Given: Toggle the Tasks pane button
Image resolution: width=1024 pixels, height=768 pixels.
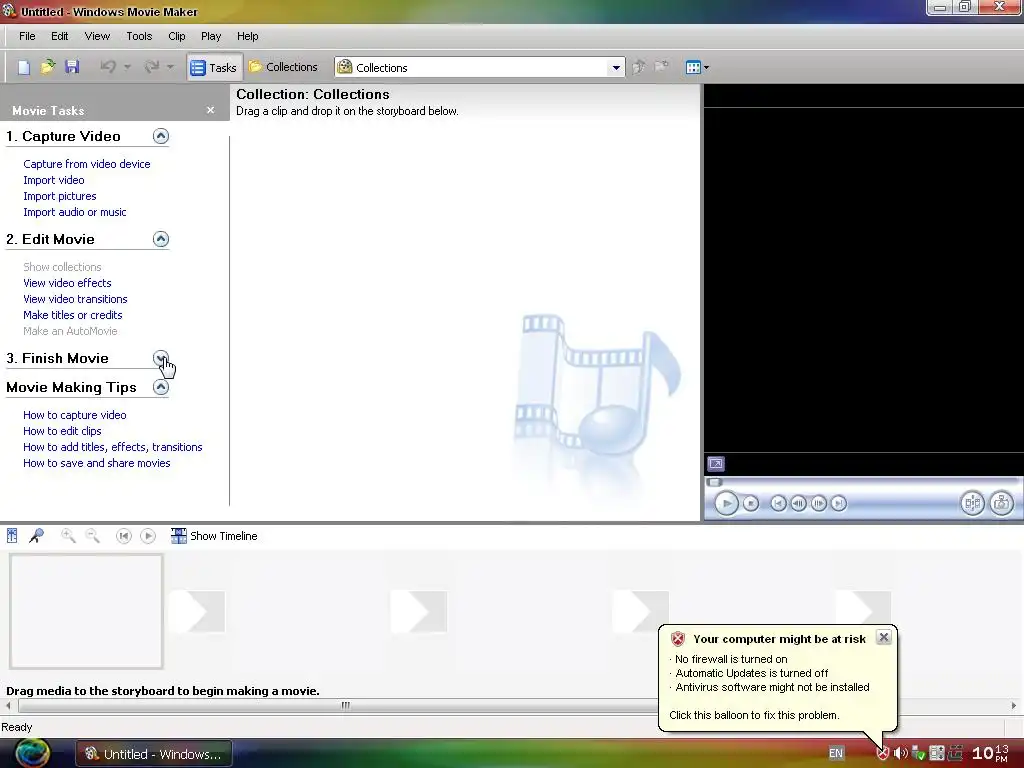Looking at the screenshot, I should pos(214,67).
